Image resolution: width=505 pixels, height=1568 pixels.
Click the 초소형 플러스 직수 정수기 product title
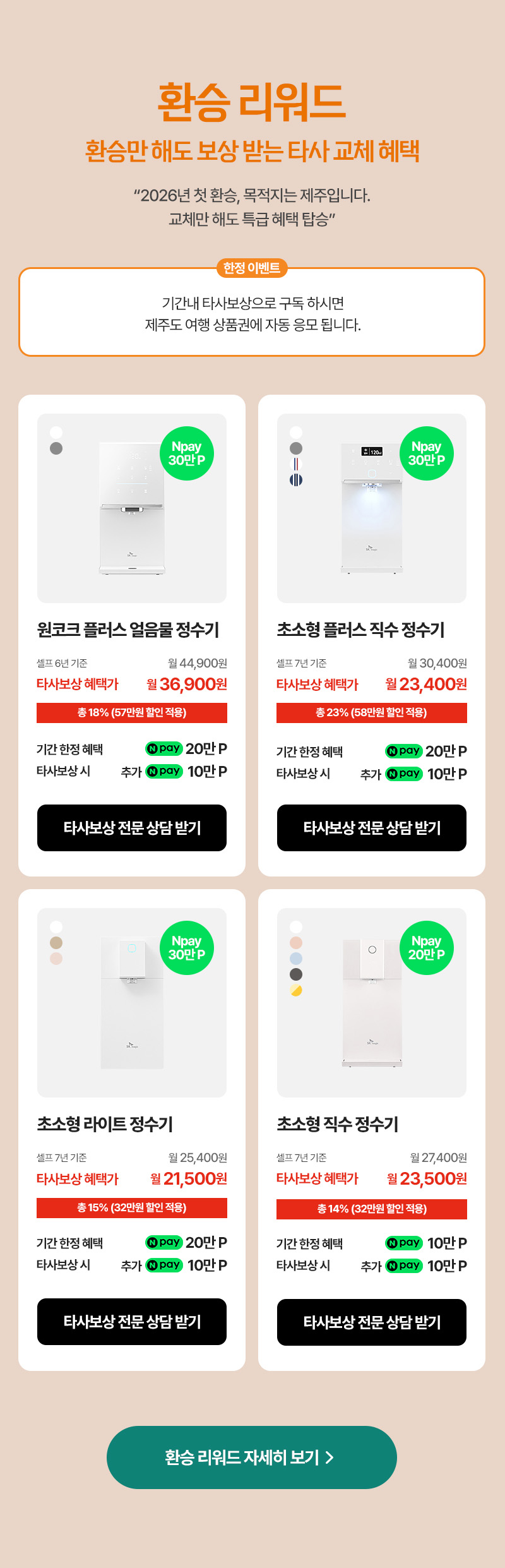click(360, 630)
